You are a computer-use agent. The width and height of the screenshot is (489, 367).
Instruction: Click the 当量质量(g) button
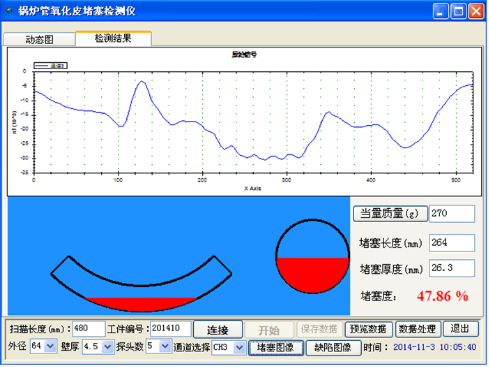coord(390,213)
